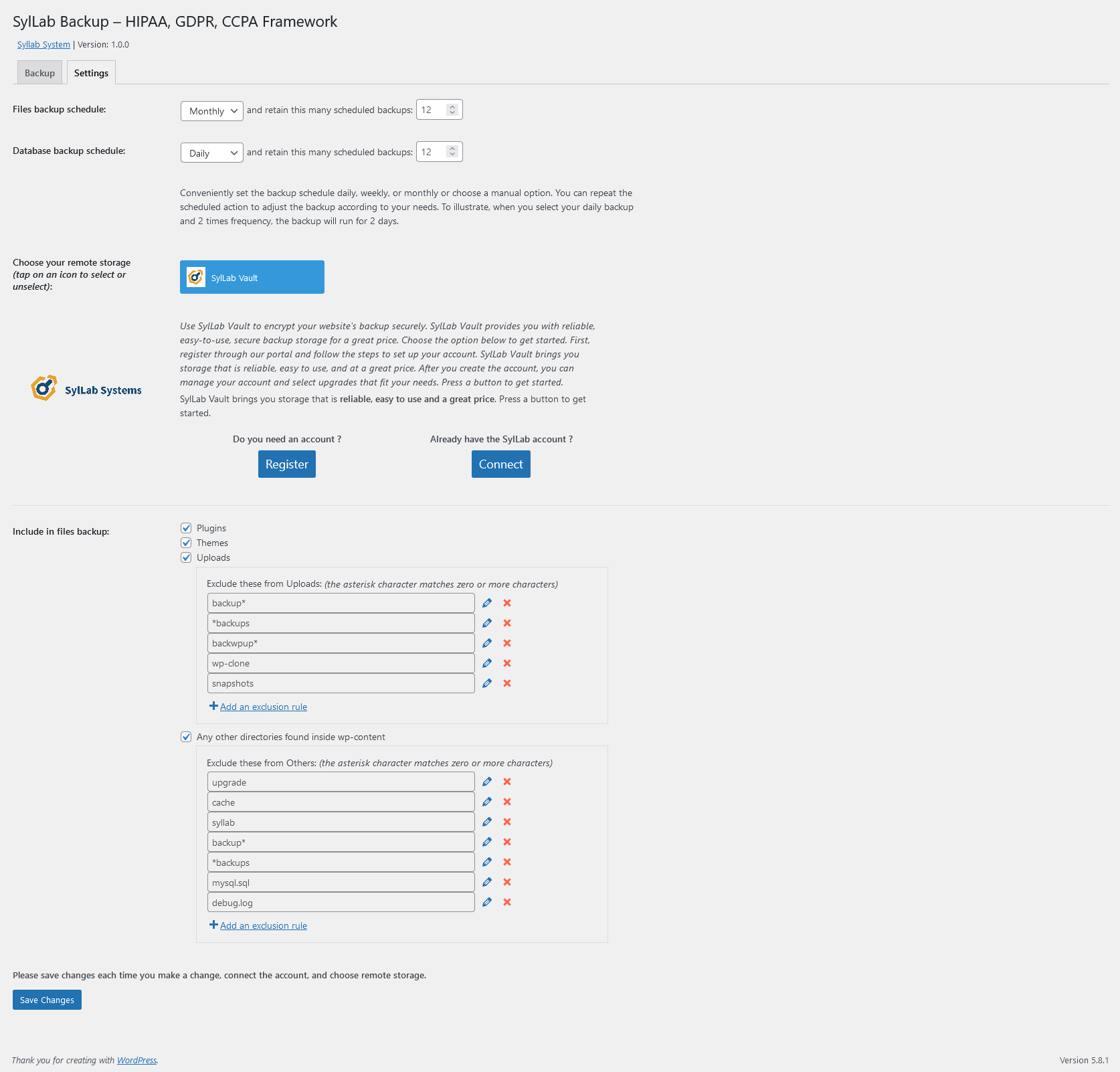Edit the backup* rule in Uploads exclusions
1120x1072 pixels.
click(x=487, y=603)
